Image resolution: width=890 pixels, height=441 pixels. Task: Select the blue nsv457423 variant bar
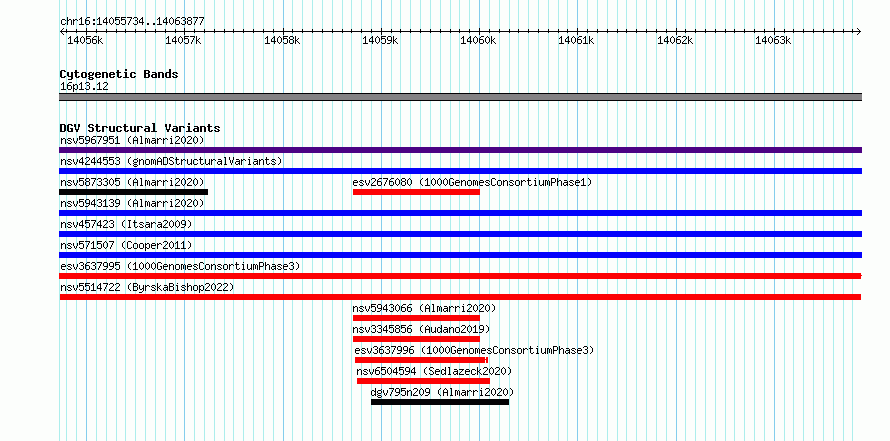coord(460,234)
